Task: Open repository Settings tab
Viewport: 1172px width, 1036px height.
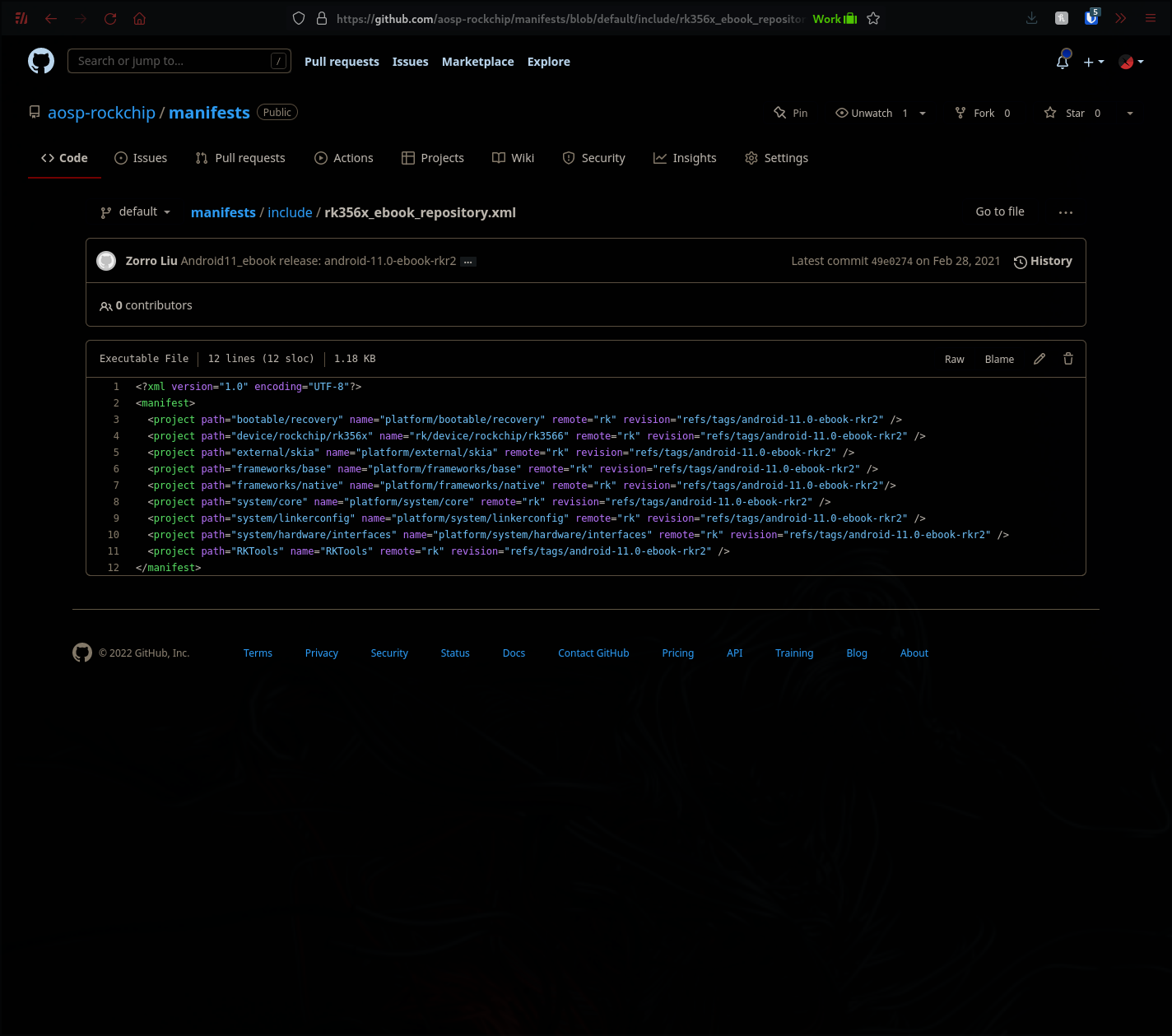Action: pyautogui.click(x=776, y=158)
